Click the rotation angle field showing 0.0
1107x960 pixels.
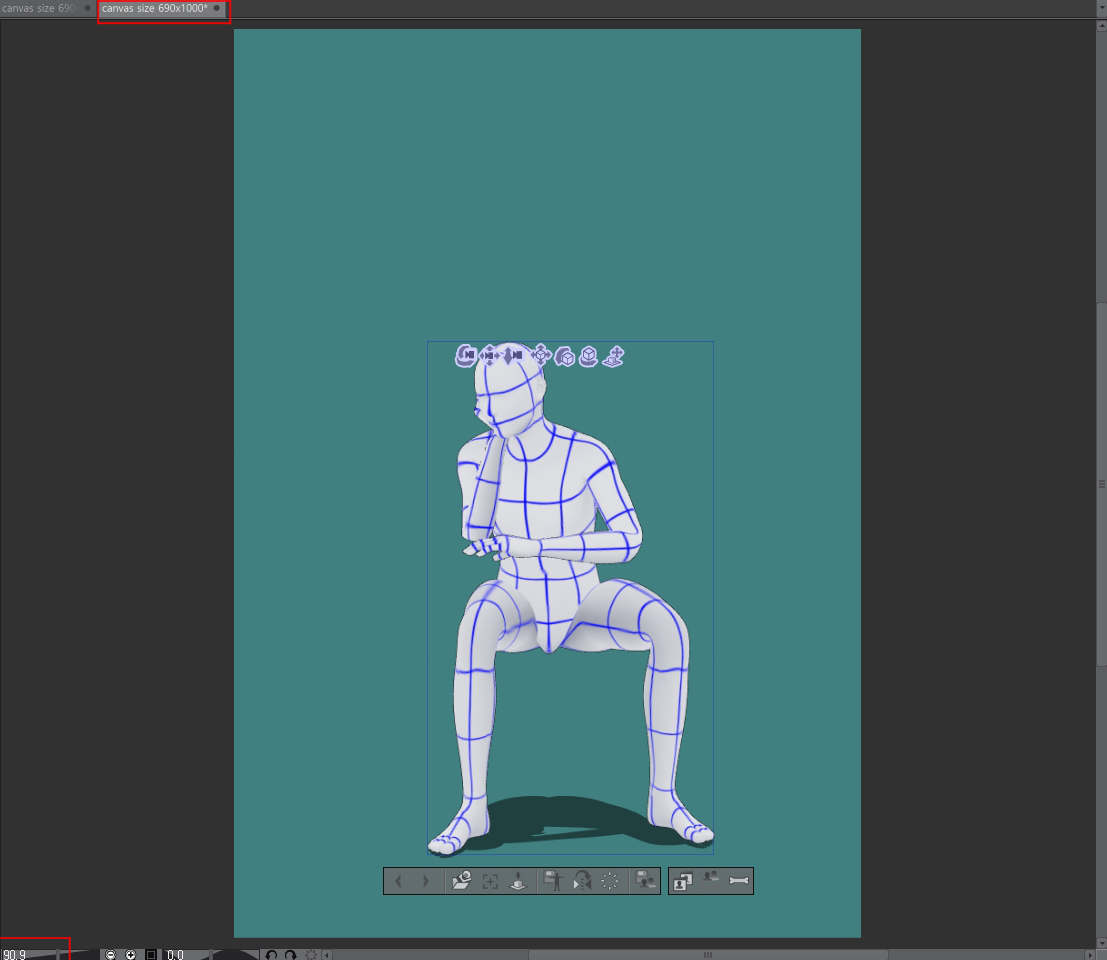pyautogui.click(x=175, y=954)
